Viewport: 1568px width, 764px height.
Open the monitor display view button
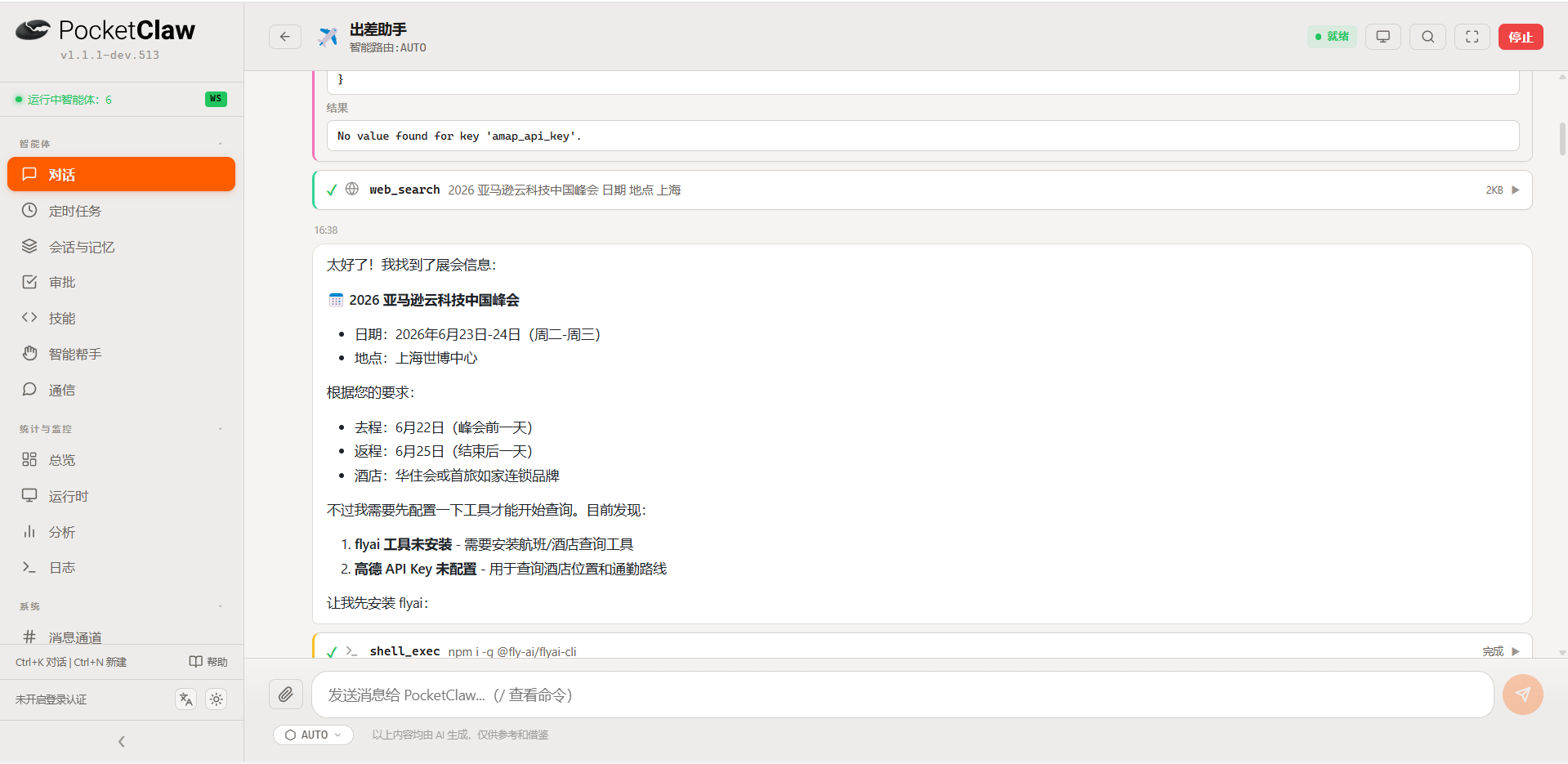click(1383, 37)
